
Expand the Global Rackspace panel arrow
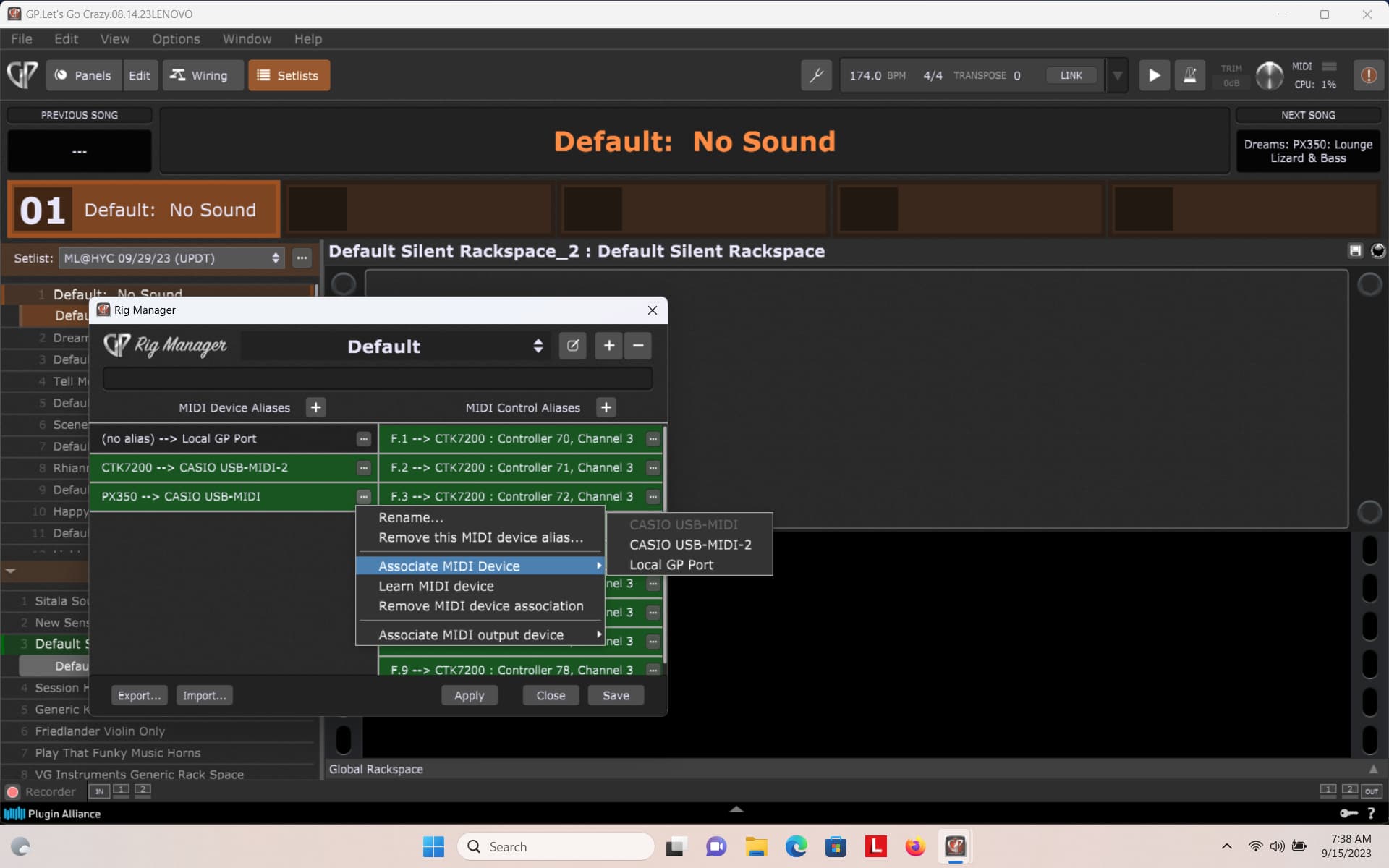pos(1373,769)
